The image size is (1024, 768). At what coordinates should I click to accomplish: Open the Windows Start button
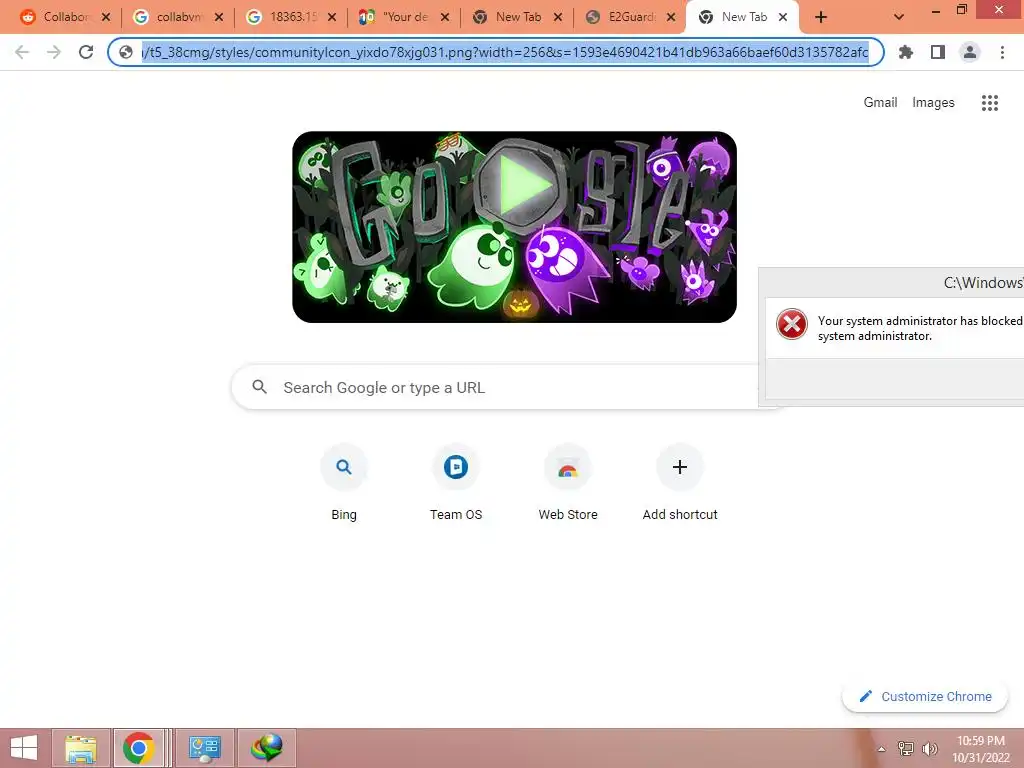click(24, 748)
